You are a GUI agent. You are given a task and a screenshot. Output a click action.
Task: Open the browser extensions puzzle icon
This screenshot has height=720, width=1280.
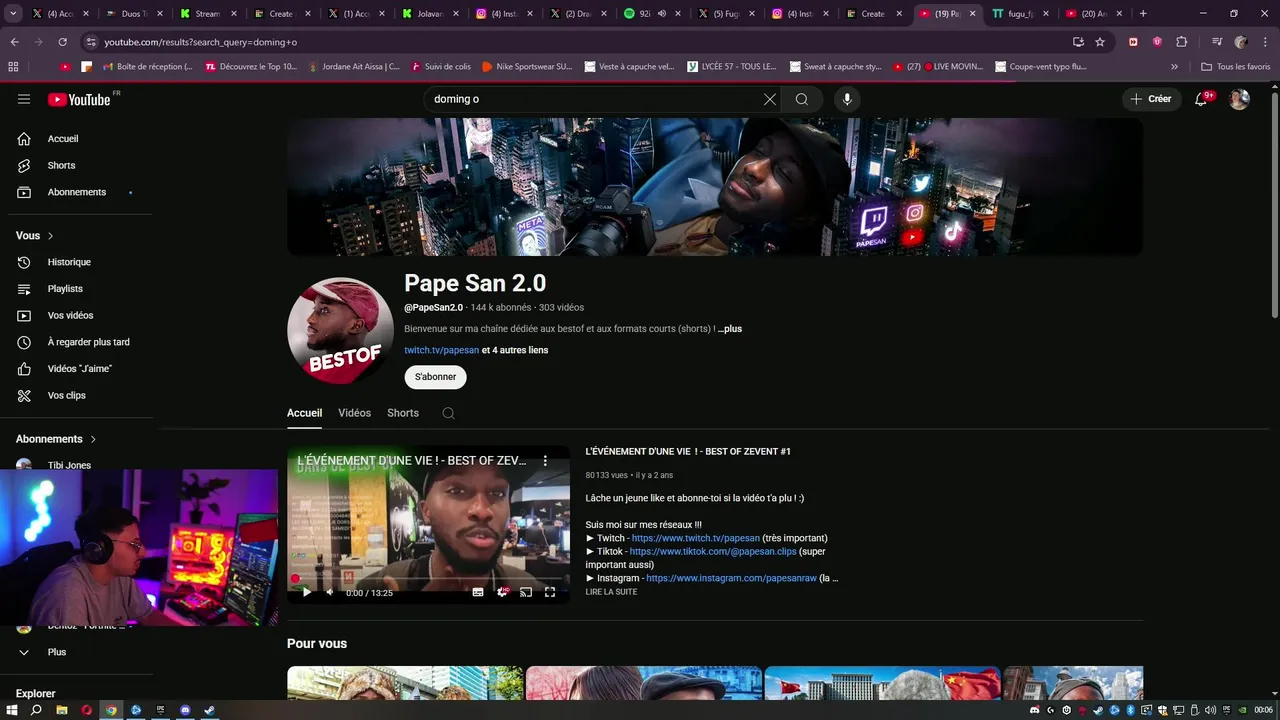click(x=1181, y=42)
